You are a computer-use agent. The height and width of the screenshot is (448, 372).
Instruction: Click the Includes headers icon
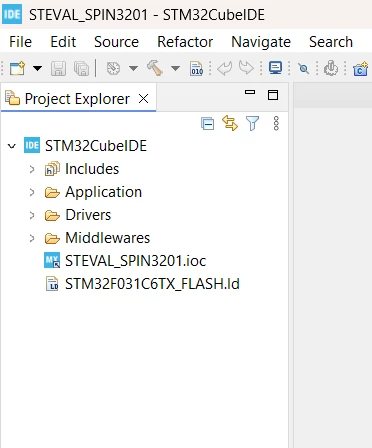[52, 169]
